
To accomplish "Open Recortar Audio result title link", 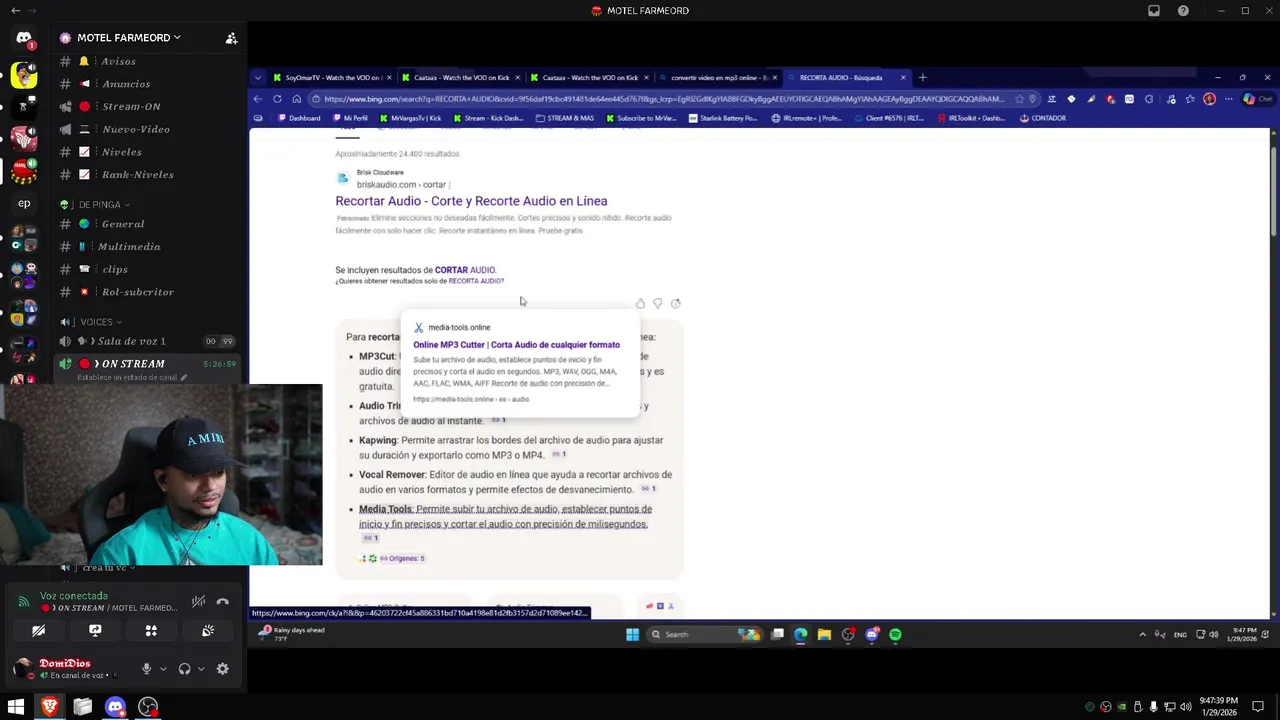I will coord(471,201).
